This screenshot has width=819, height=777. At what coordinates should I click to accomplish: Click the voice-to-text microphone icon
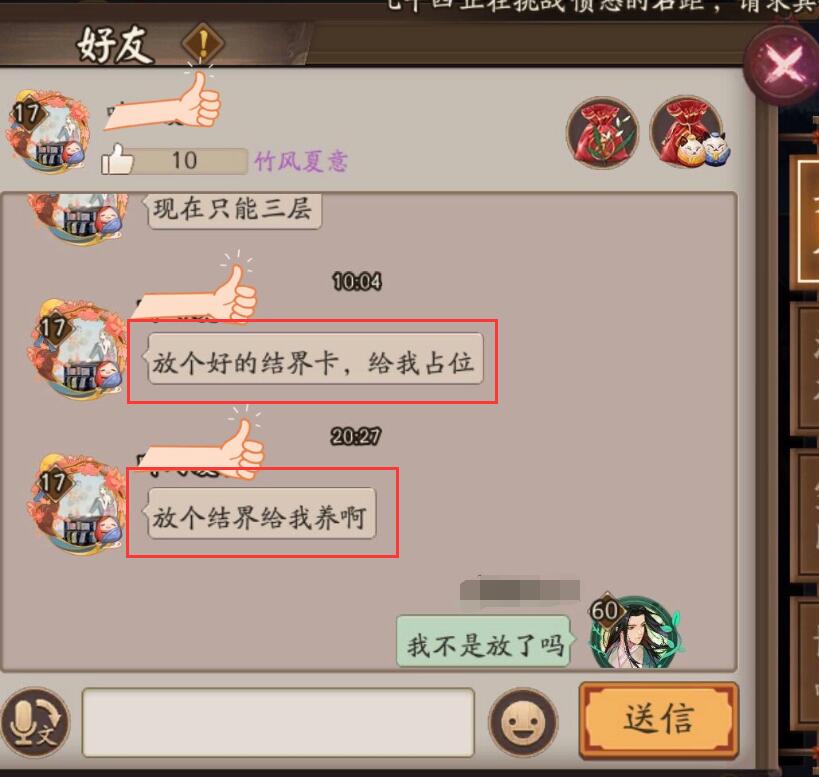pos(35,722)
